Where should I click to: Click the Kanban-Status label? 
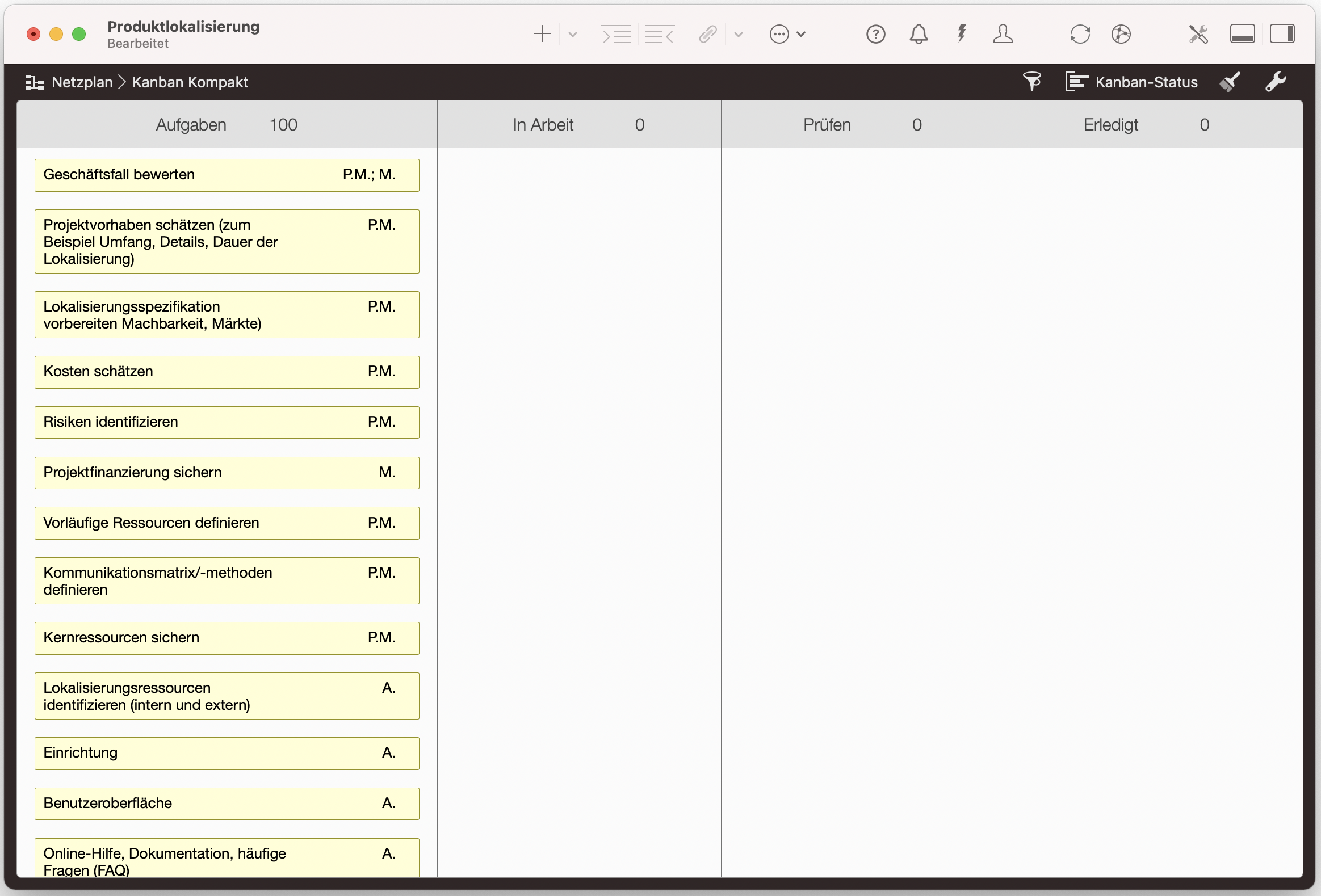pos(1147,81)
